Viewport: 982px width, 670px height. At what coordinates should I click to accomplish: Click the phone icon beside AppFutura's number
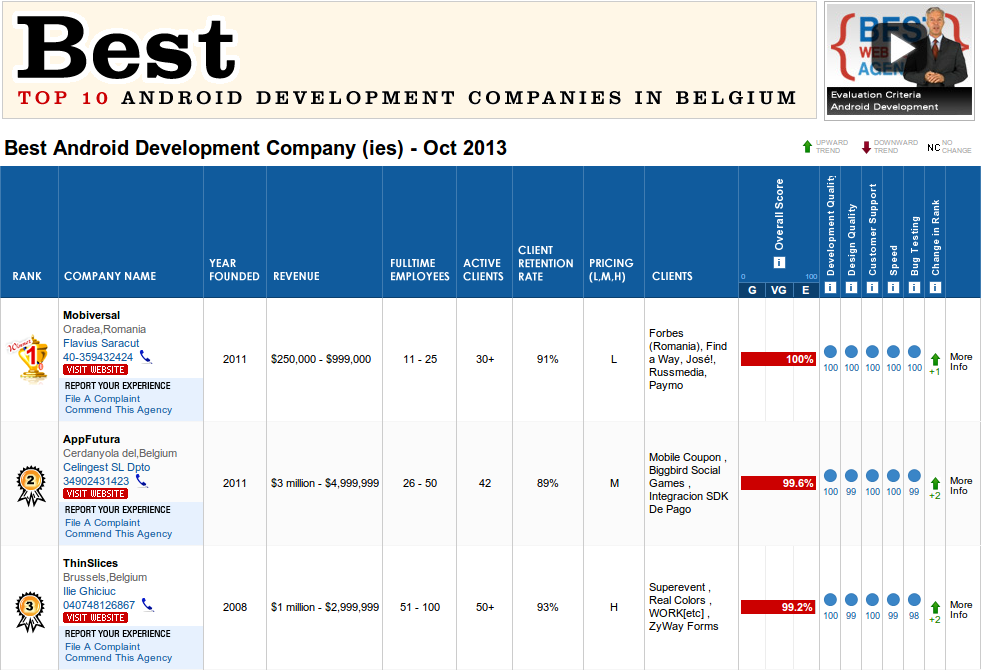coord(141,481)
